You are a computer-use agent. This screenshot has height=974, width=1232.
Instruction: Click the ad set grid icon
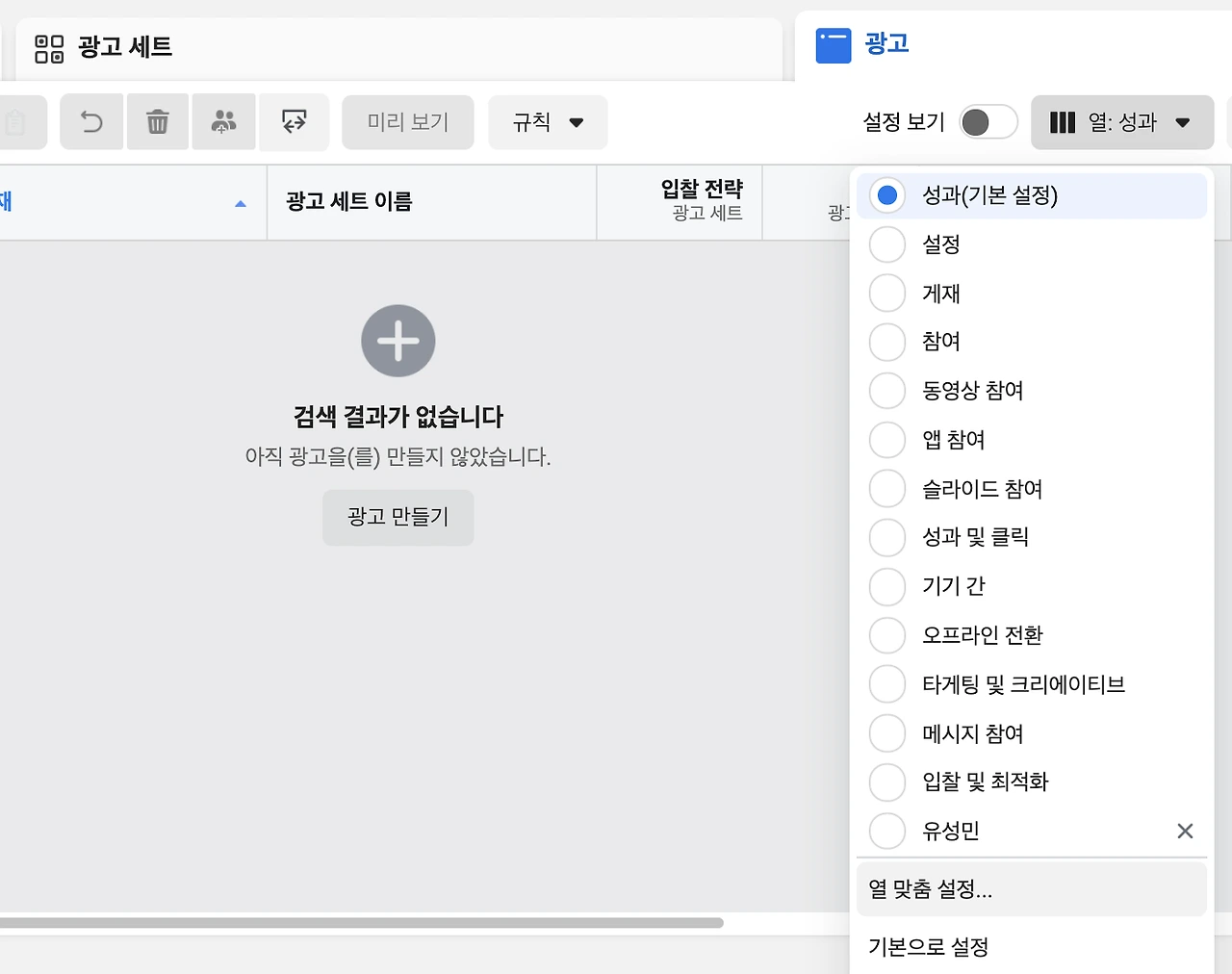(x=49, y=48)
